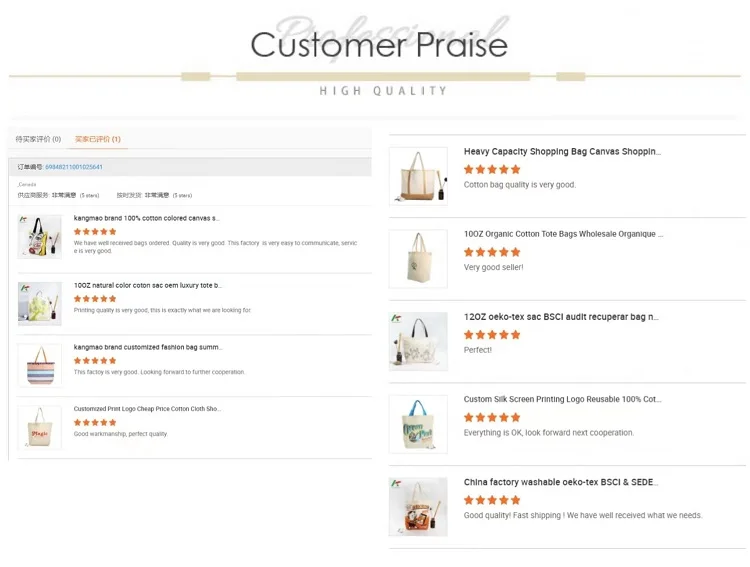The height and width of the screenshot is (567, 750).
Task: Open kangmao brand customized fashion bag link
Action: tap(148, 347)
